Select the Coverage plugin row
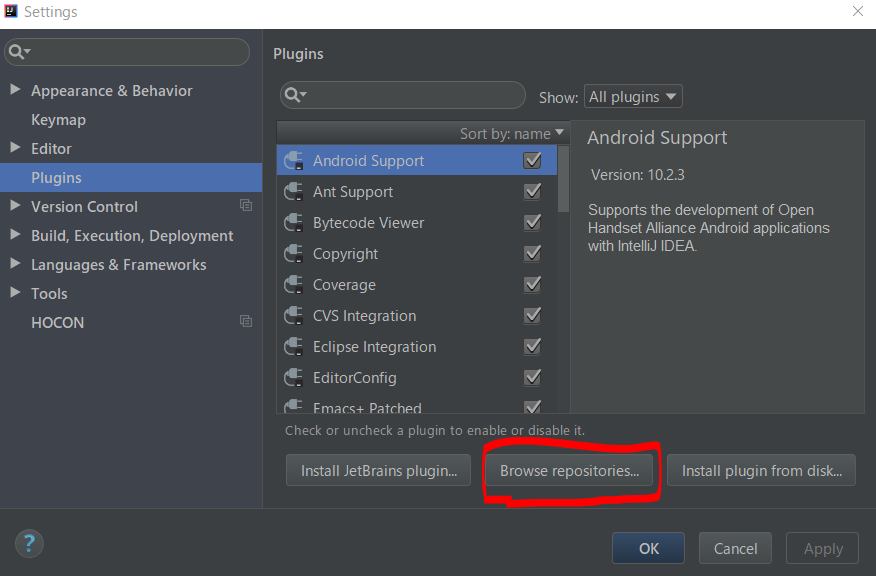The width and height of the screenshot is (876, 576). [x=417, y=285]
